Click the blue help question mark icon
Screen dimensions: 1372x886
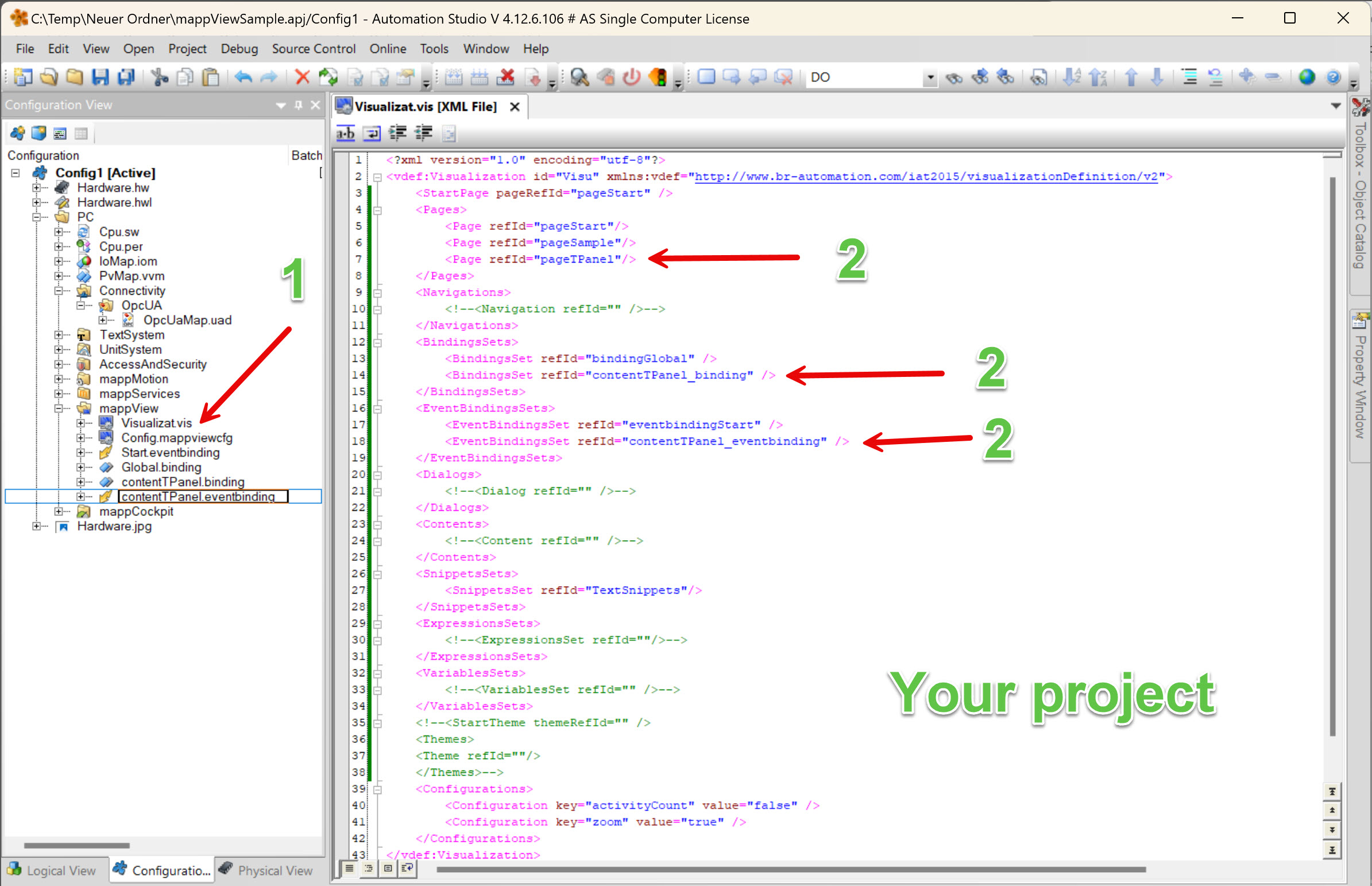(1334, 77)
